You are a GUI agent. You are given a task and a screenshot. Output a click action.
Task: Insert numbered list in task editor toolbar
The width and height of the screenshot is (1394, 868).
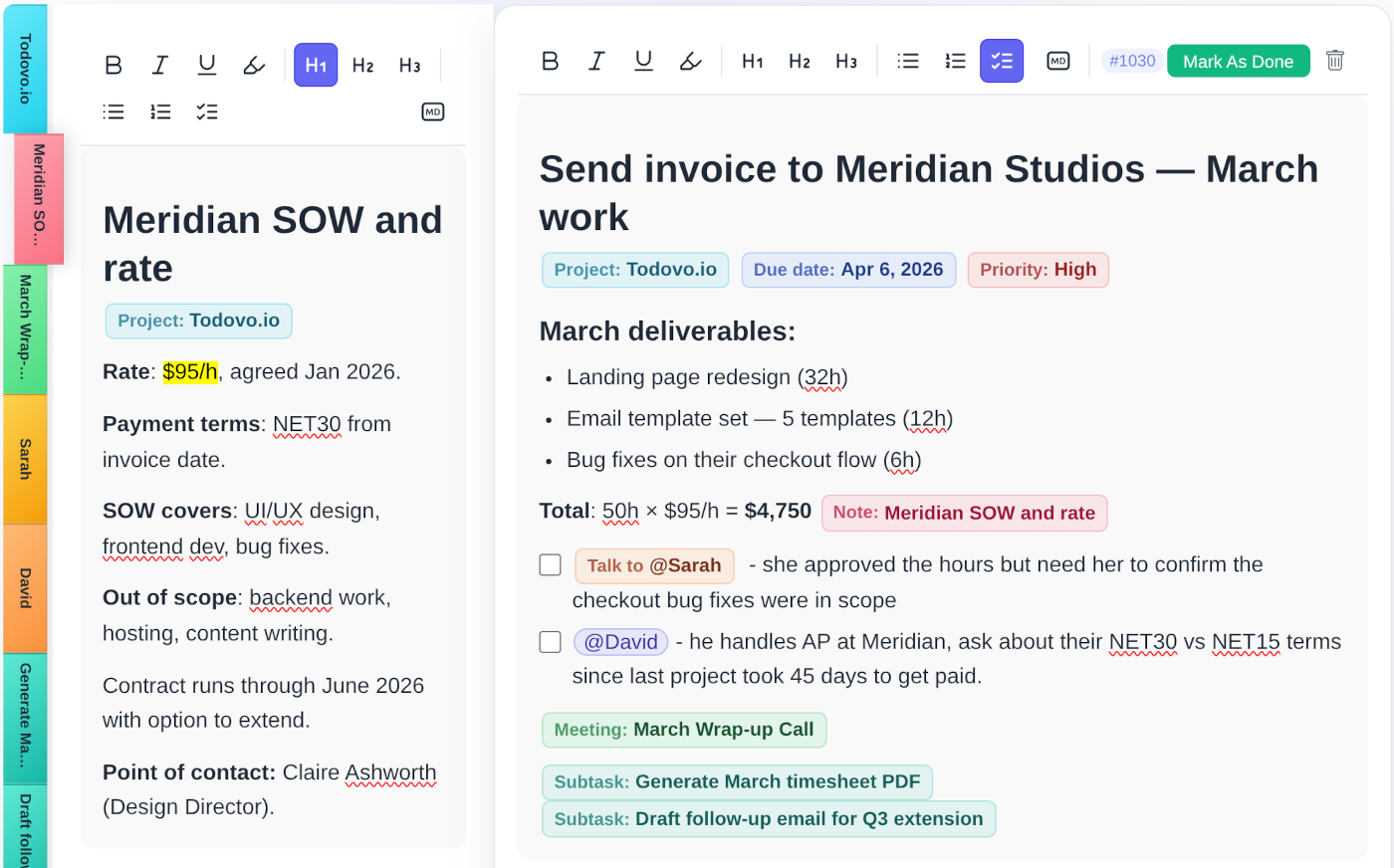point(955,61)
